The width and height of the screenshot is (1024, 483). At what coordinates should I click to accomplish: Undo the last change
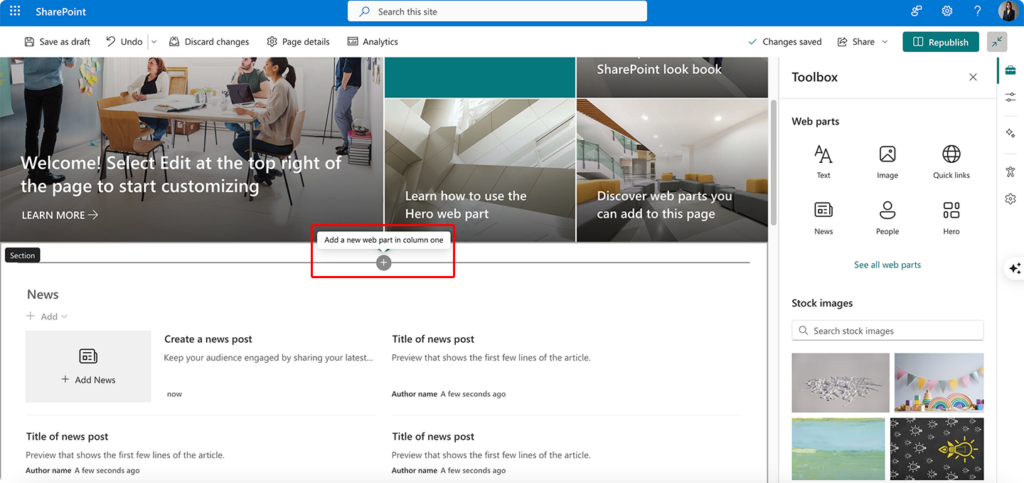pos(124,42)
